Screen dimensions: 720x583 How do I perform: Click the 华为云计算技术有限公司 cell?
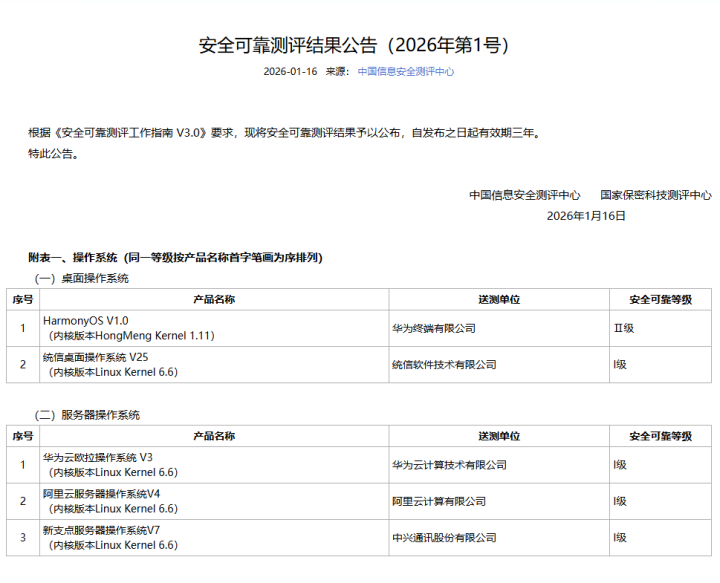[x=499, y=465]
